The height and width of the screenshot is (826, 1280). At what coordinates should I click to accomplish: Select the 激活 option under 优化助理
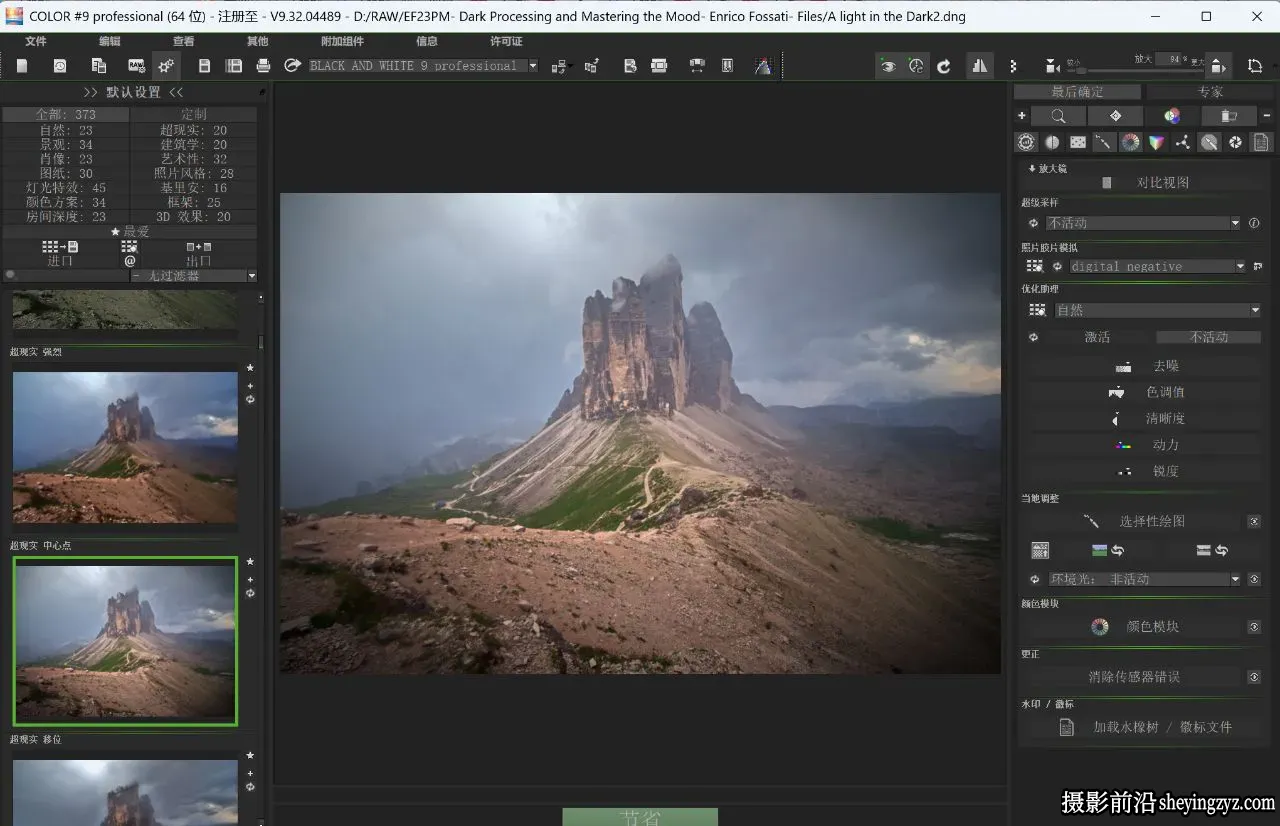pos(1097,337)
